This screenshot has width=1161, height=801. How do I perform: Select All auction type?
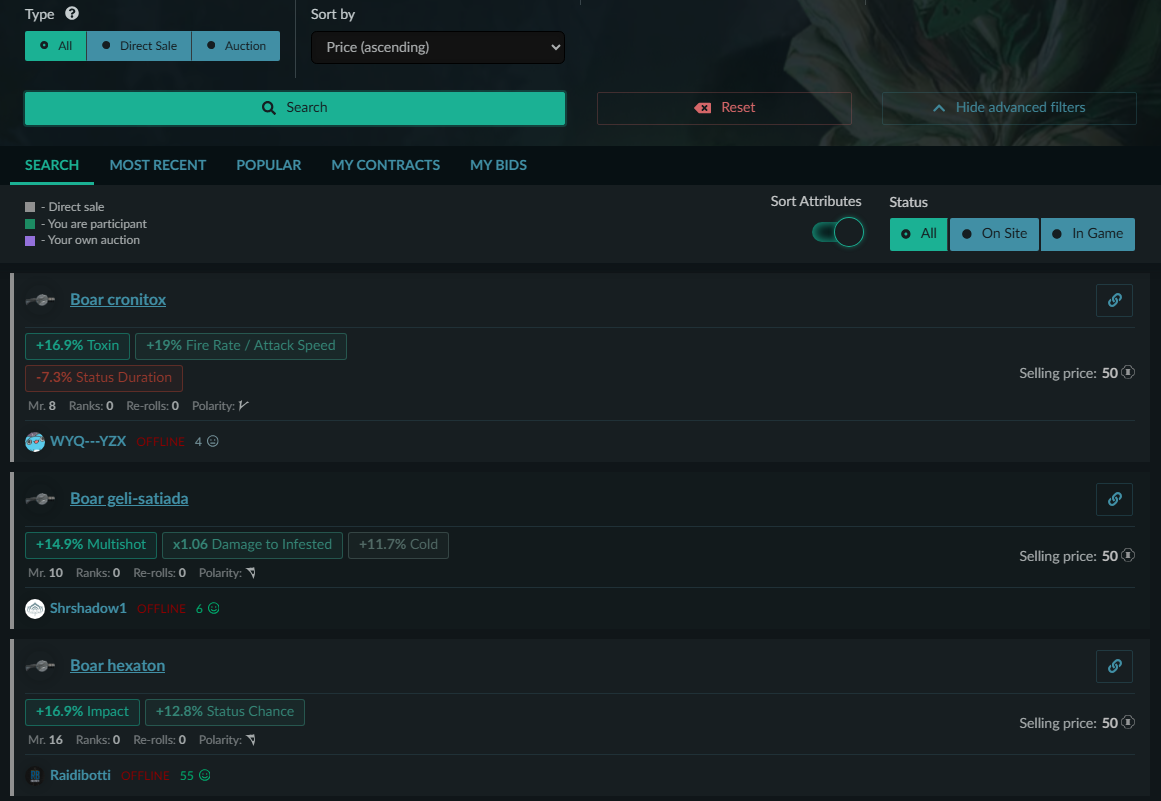coord(56,46)
